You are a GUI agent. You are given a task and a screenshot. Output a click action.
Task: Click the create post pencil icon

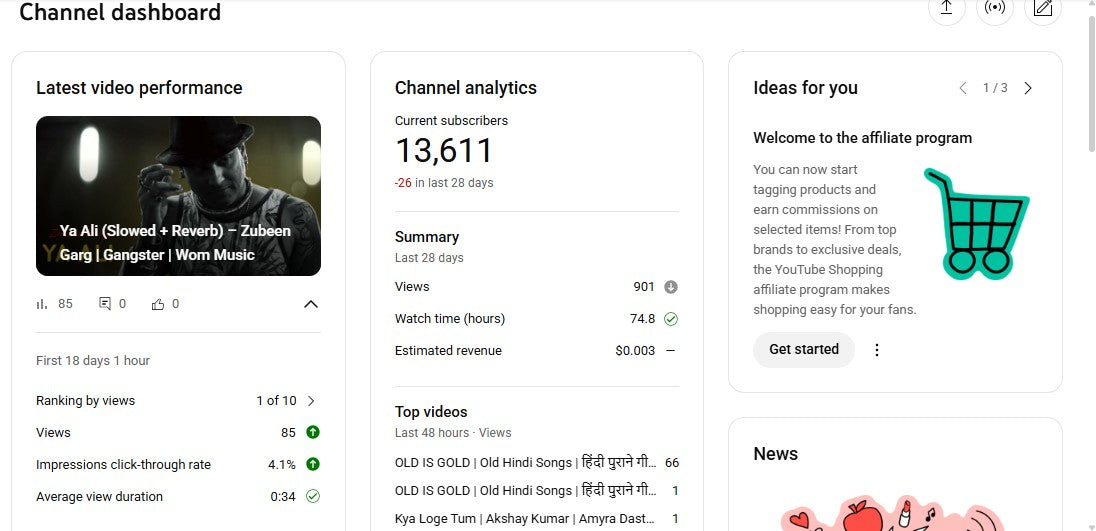tap(1043, 8)
